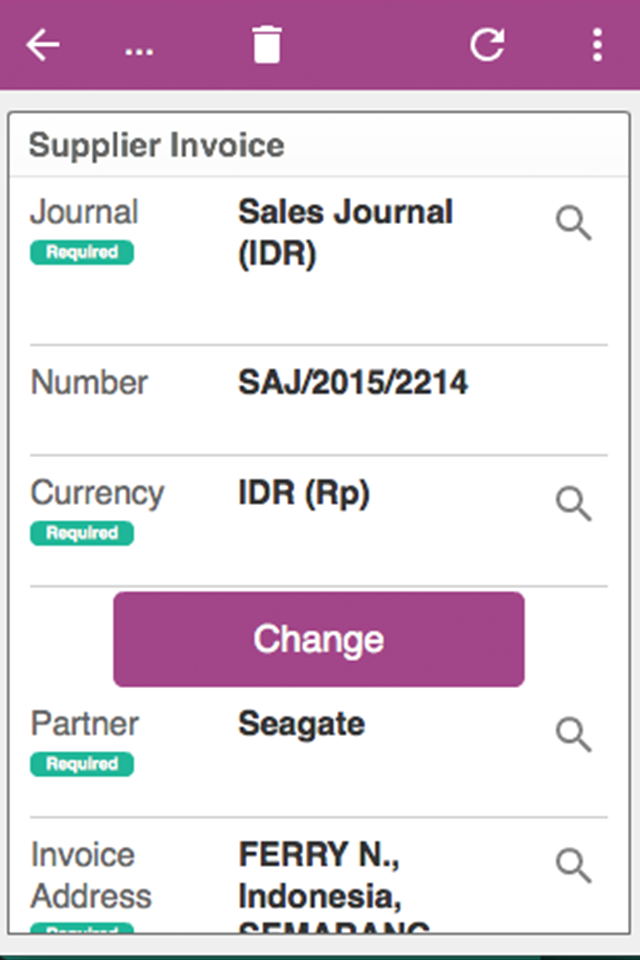
Task: Search addresses with the Invoice Address magnifier
Action: [x=574, y=865]
